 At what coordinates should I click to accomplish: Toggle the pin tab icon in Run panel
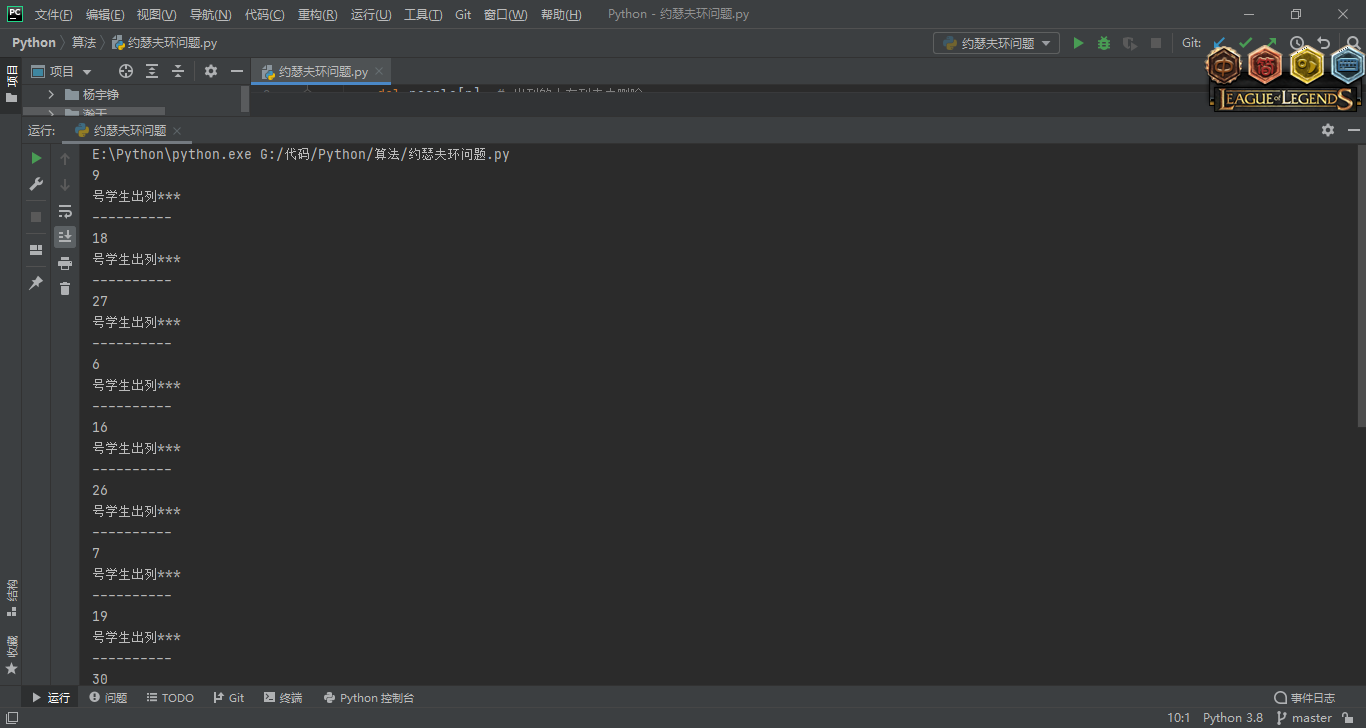pos(36,283)
